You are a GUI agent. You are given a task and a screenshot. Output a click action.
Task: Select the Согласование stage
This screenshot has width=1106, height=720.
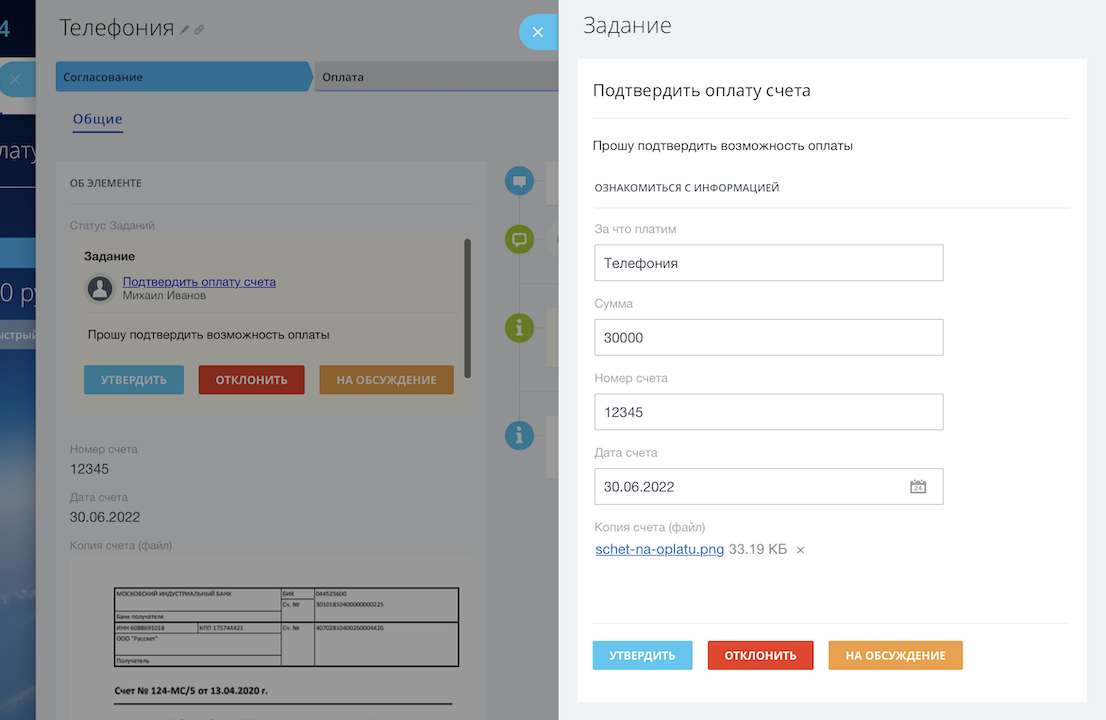[x=184, y=77]
